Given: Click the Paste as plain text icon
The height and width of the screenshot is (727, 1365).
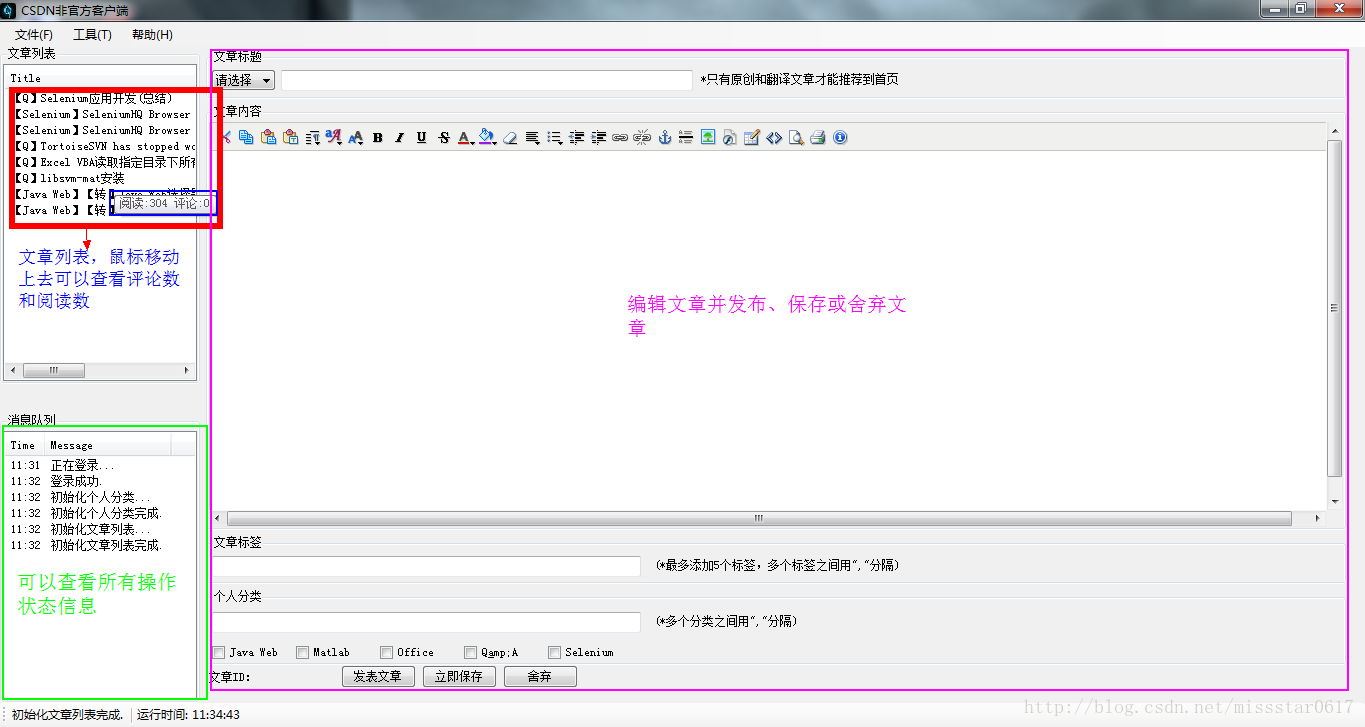Looking at the screenshot, I should [290, 137].
